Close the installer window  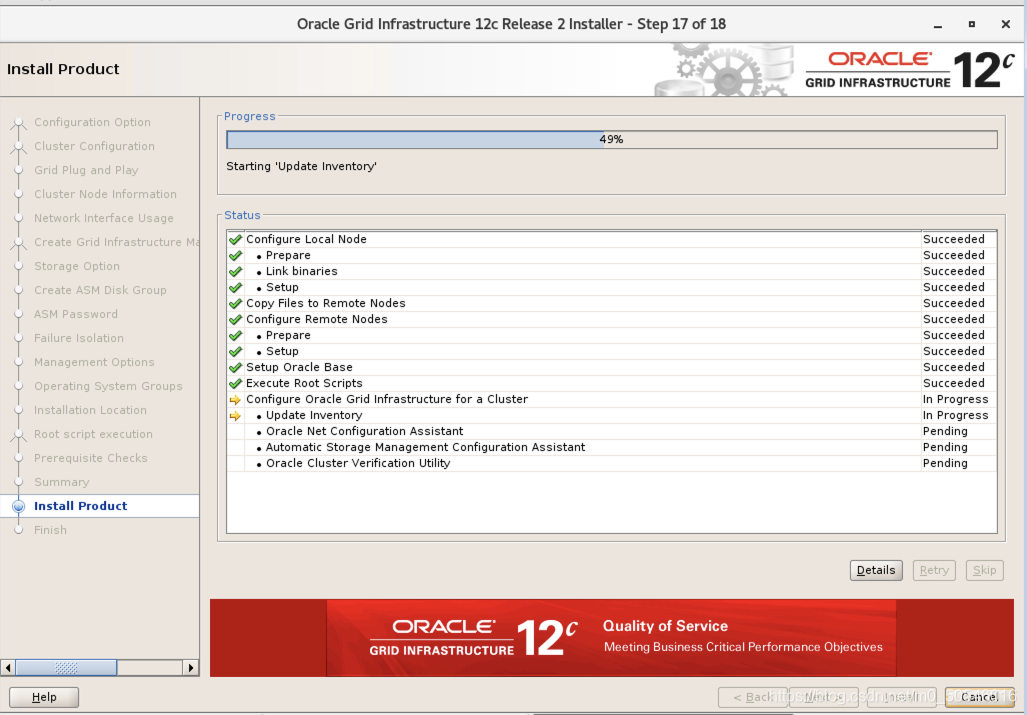(x=1006, y=24)
